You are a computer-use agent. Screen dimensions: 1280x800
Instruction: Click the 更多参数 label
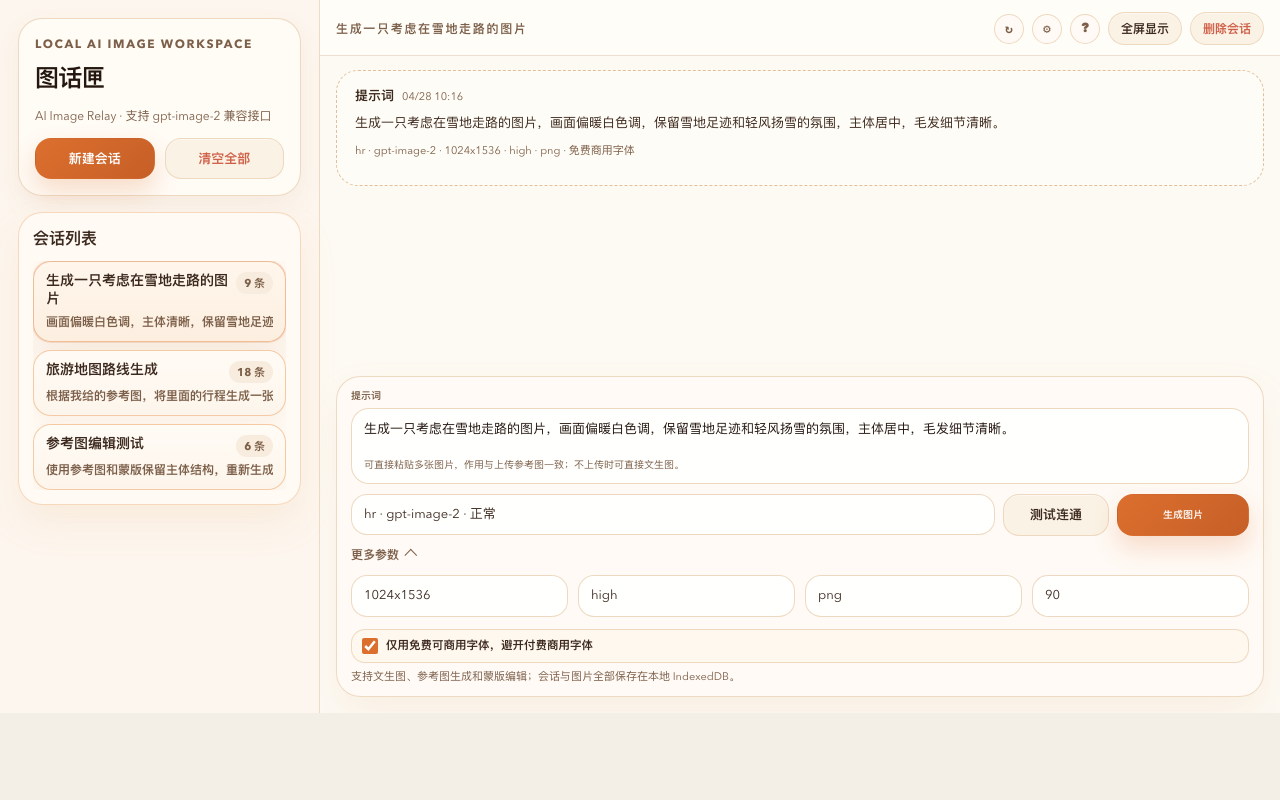[x=375, y=554]
